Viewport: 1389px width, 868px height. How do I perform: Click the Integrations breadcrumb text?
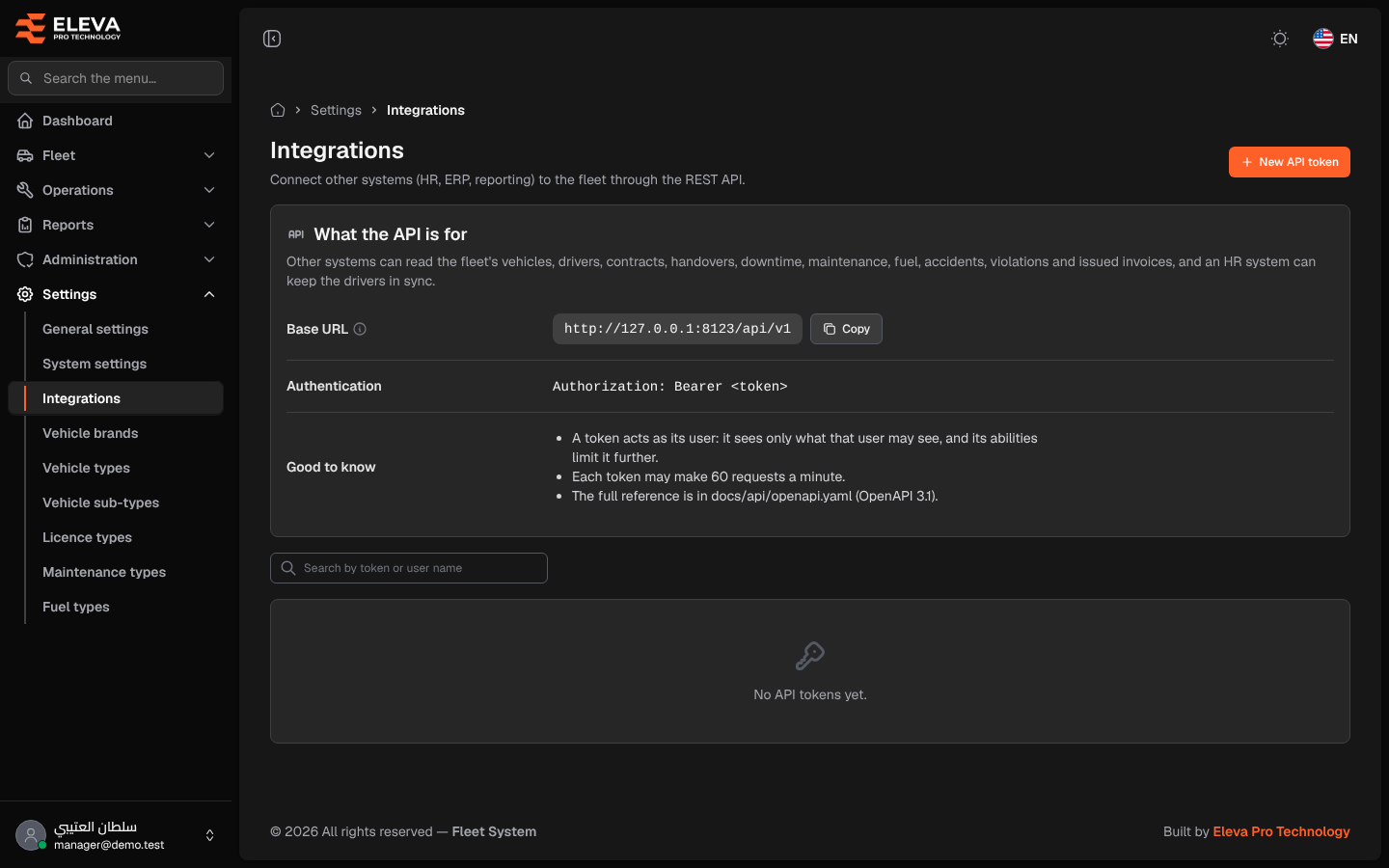pyautogui.click(x=425, y=110)
